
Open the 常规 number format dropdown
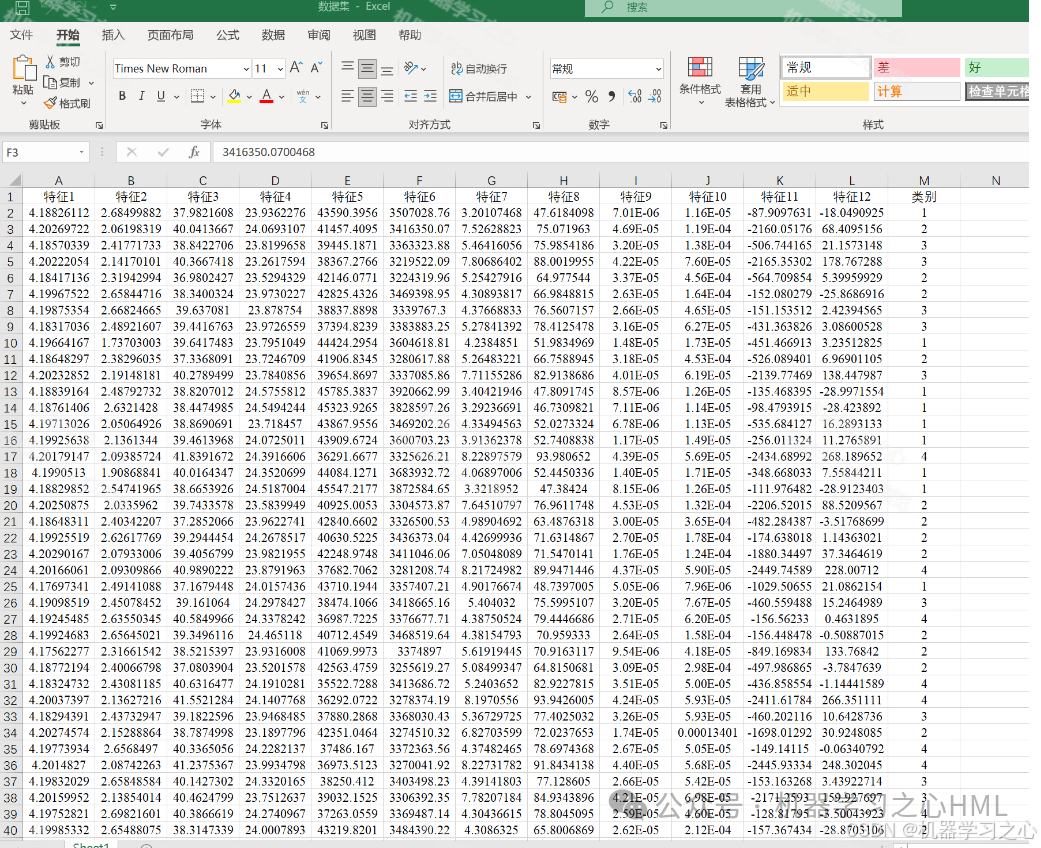pos(658,68)
